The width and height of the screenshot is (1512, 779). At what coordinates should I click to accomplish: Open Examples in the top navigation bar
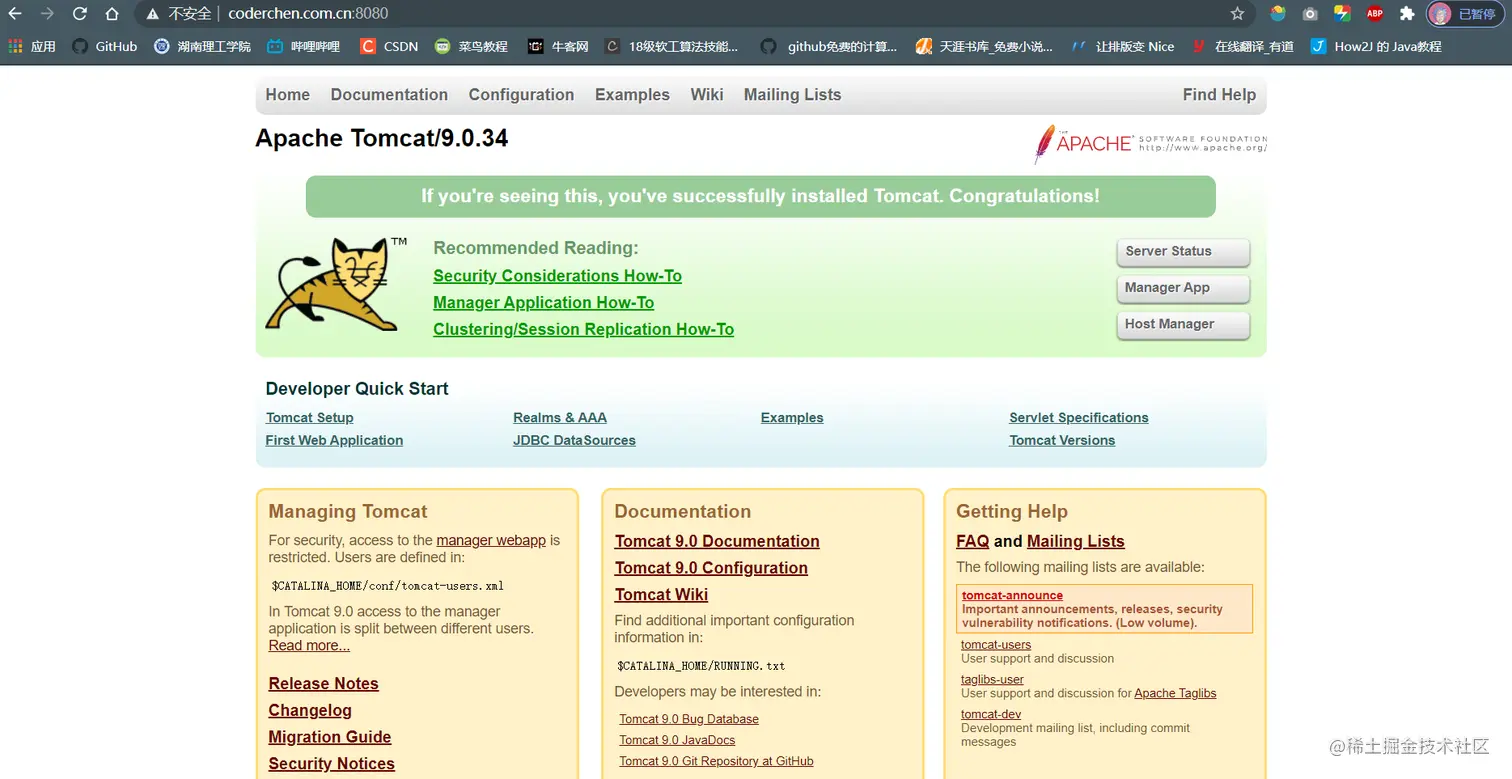point(632,95)
